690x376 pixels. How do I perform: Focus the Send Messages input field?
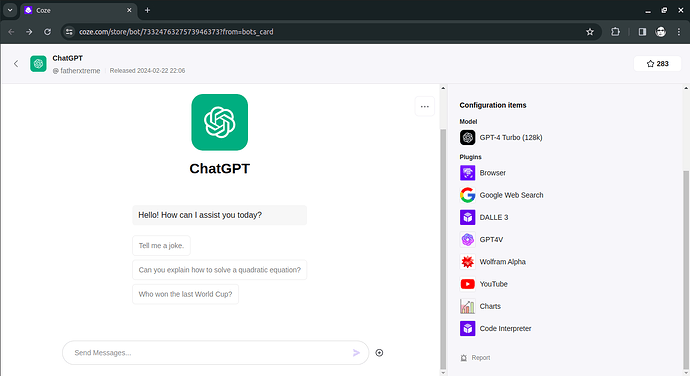pyautogui.click(x=215, y=353)
